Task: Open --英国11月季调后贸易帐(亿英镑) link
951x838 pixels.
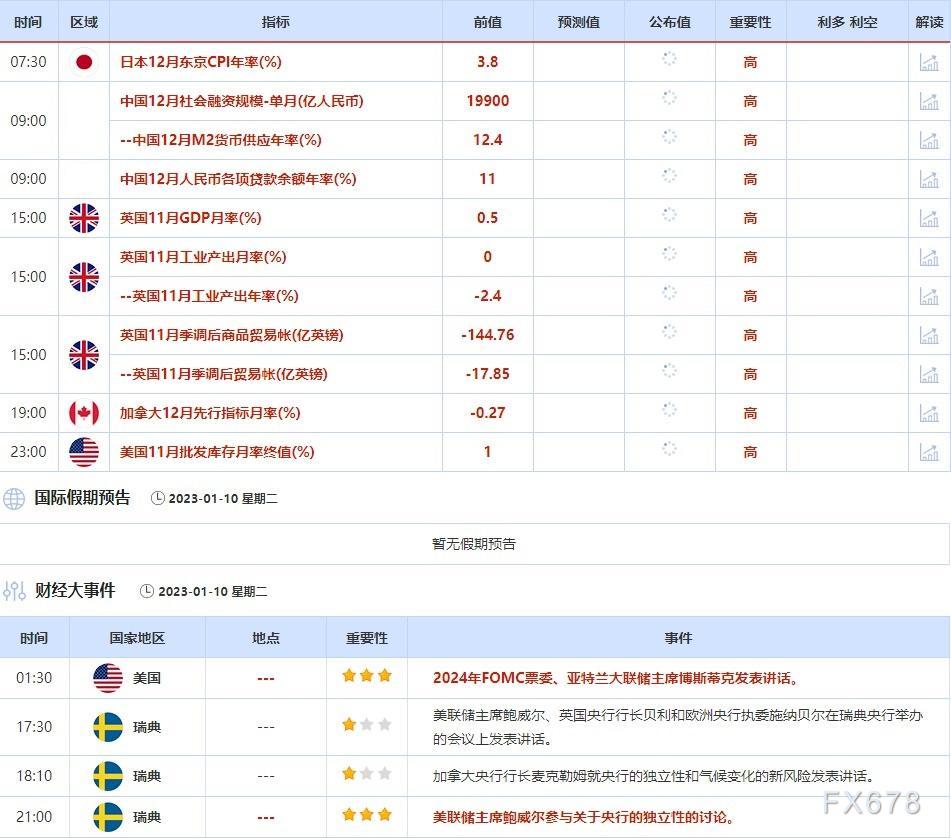Action: point(224,374)
